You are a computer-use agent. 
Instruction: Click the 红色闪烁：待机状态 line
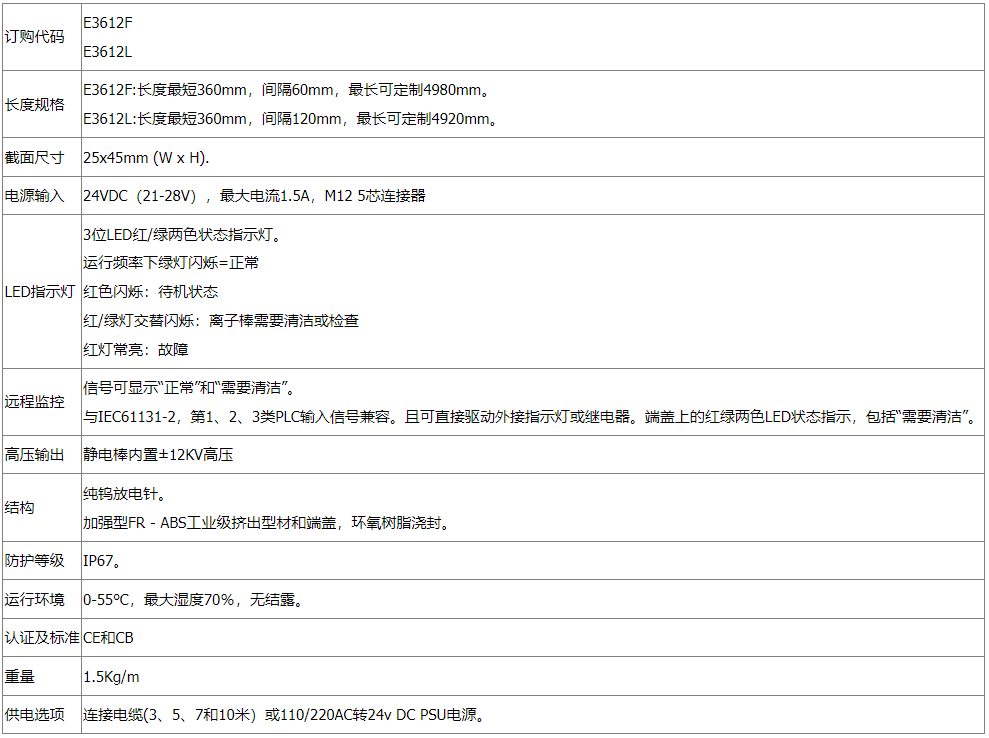[150, 292]
